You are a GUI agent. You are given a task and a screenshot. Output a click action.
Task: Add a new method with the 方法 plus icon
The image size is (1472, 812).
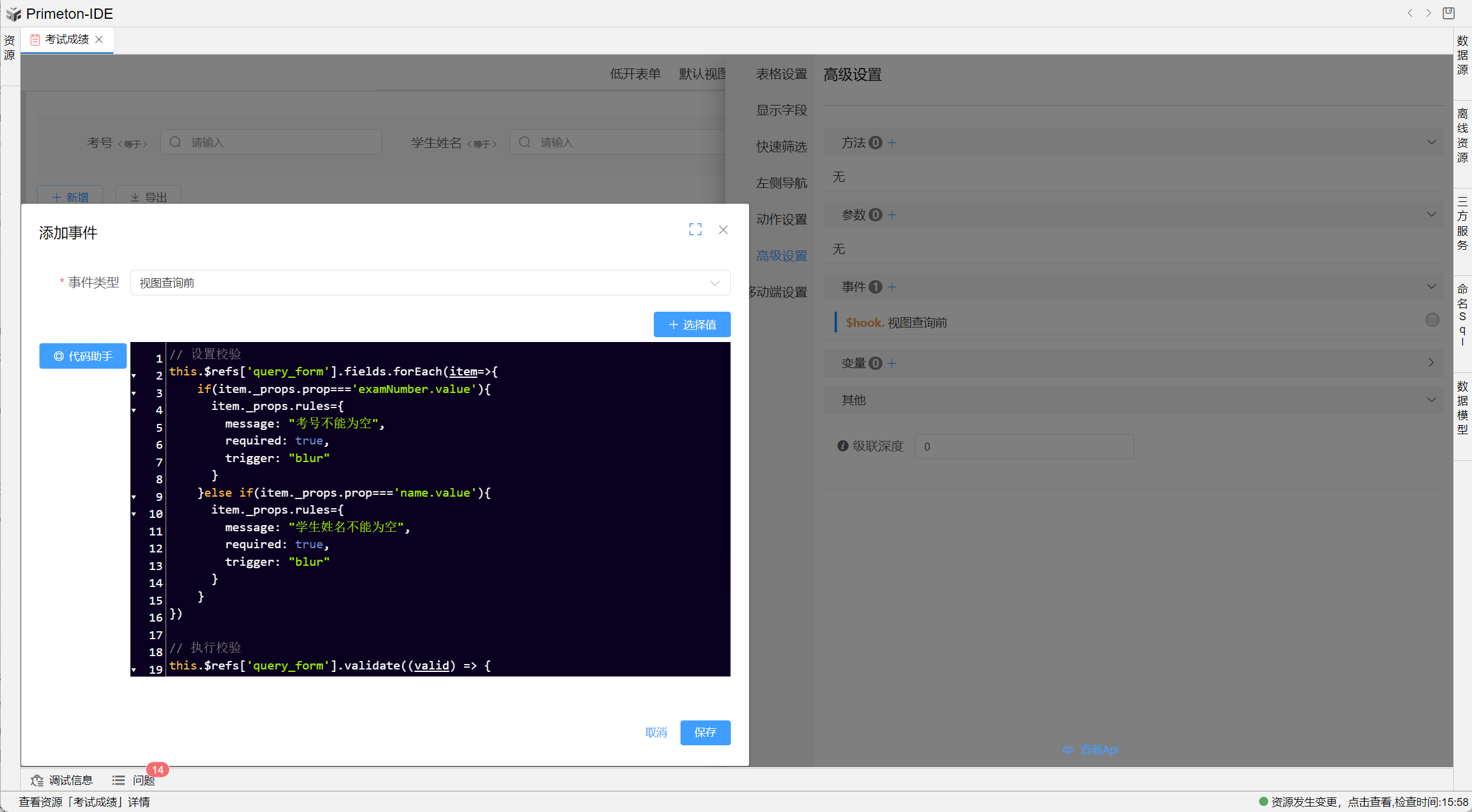tap(892, 143)
